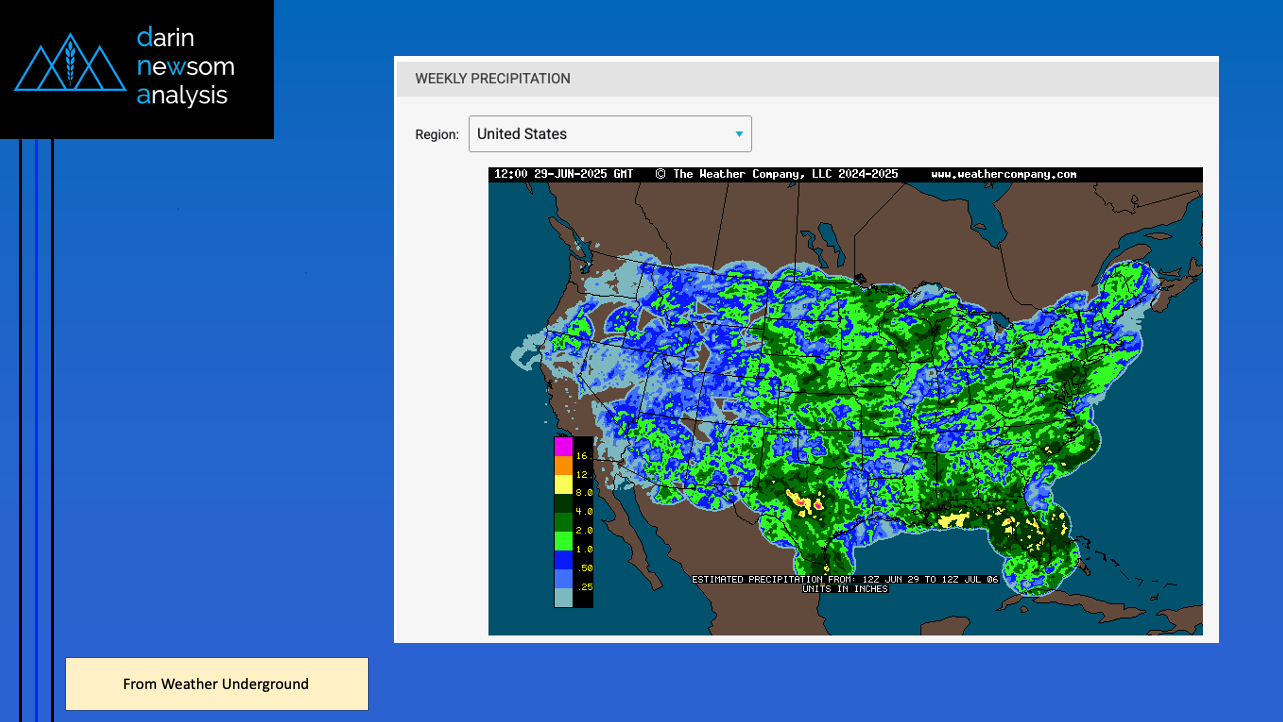Click the 12:00 29-JUN-2025 GMT timestamp
The width and height of the screenshot is (1283, 722).
click(563, 174)
